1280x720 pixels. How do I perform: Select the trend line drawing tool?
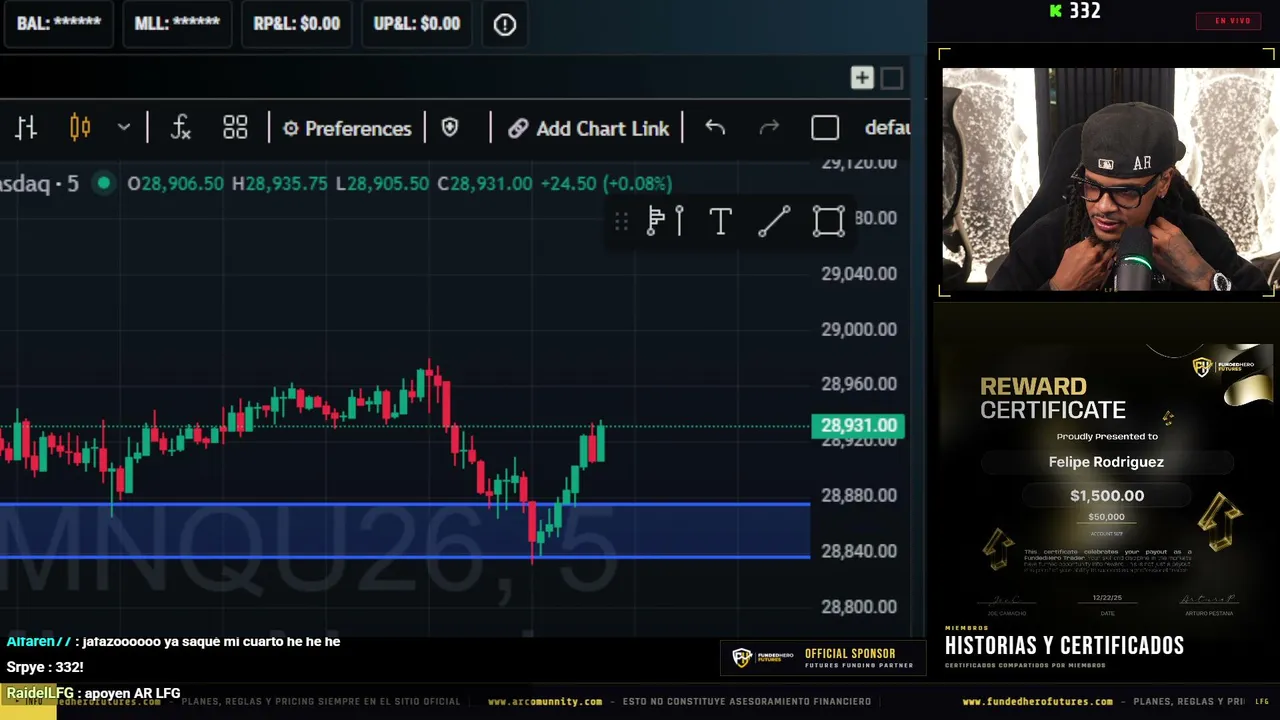774,221
